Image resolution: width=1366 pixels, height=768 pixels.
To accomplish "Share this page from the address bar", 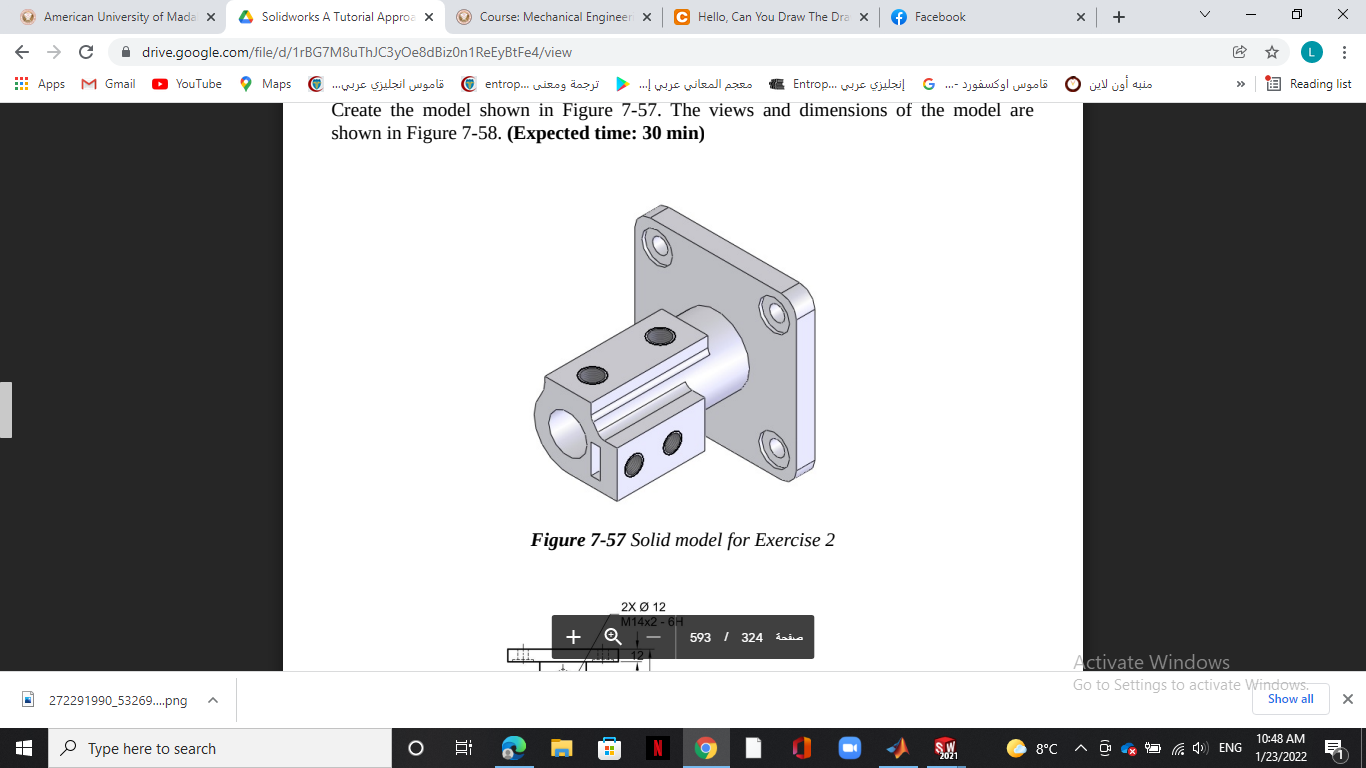I will 1240,52.
